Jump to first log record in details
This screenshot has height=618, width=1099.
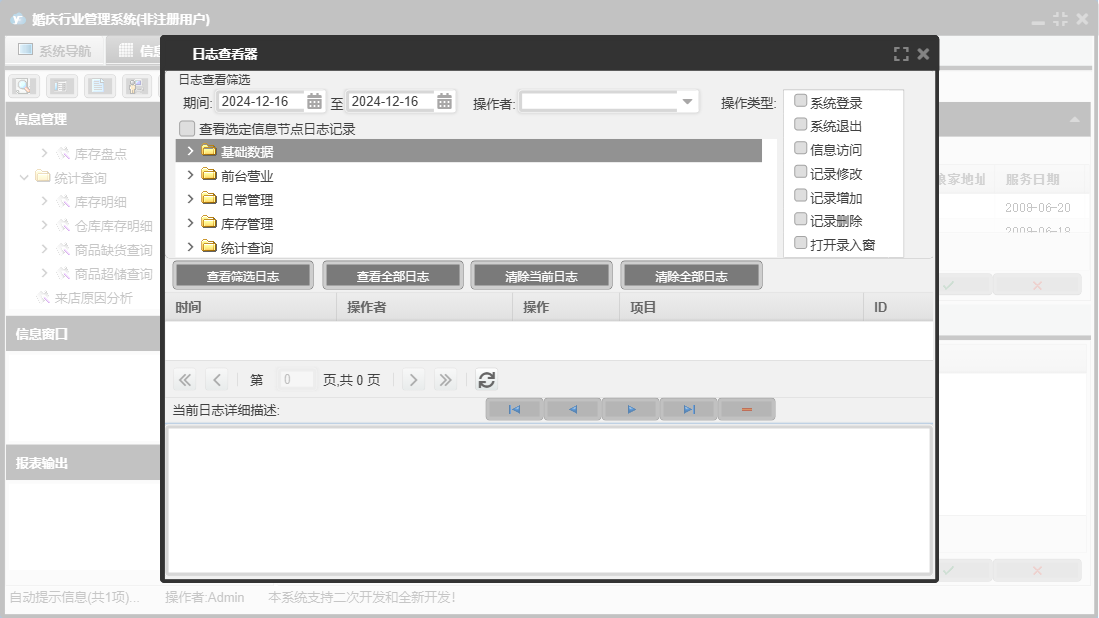click(x=514, y=409)
